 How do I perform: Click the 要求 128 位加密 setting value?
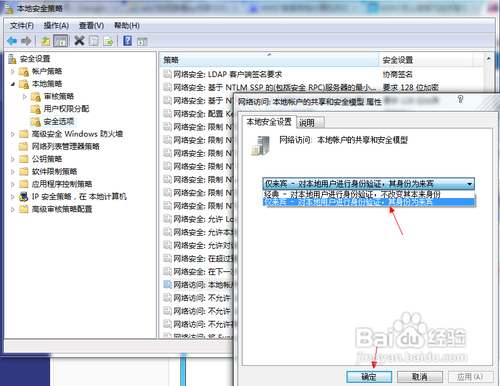410,88
